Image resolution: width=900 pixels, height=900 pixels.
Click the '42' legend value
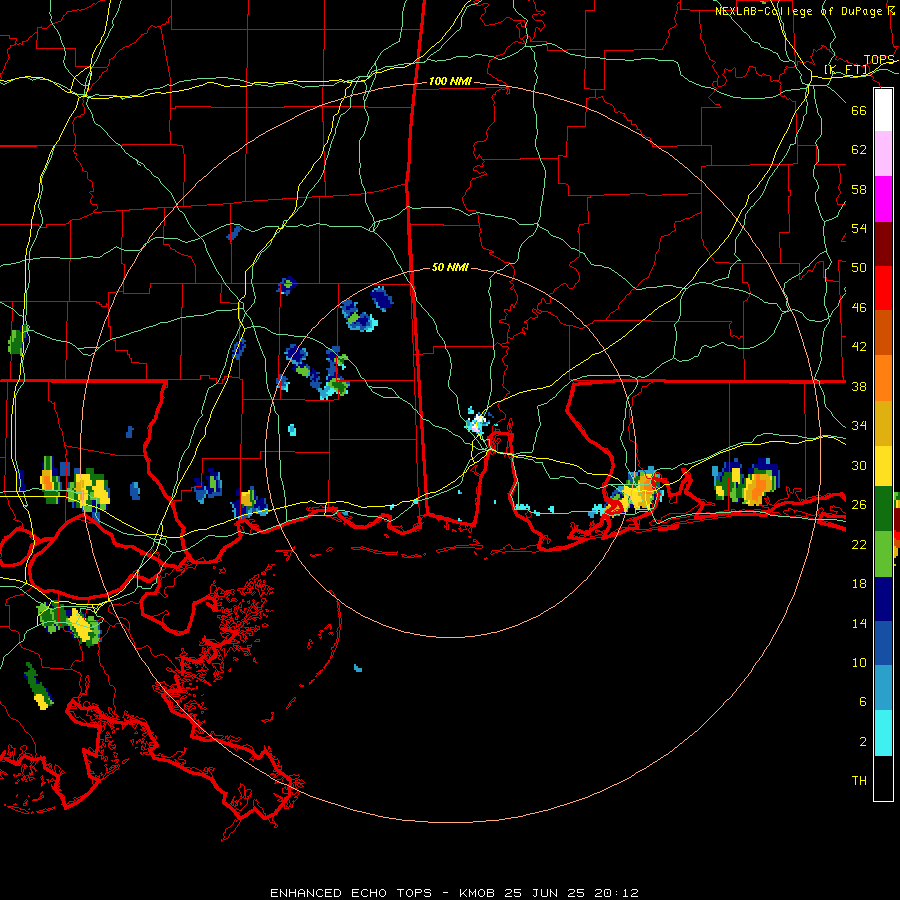[x=859, y=346]
